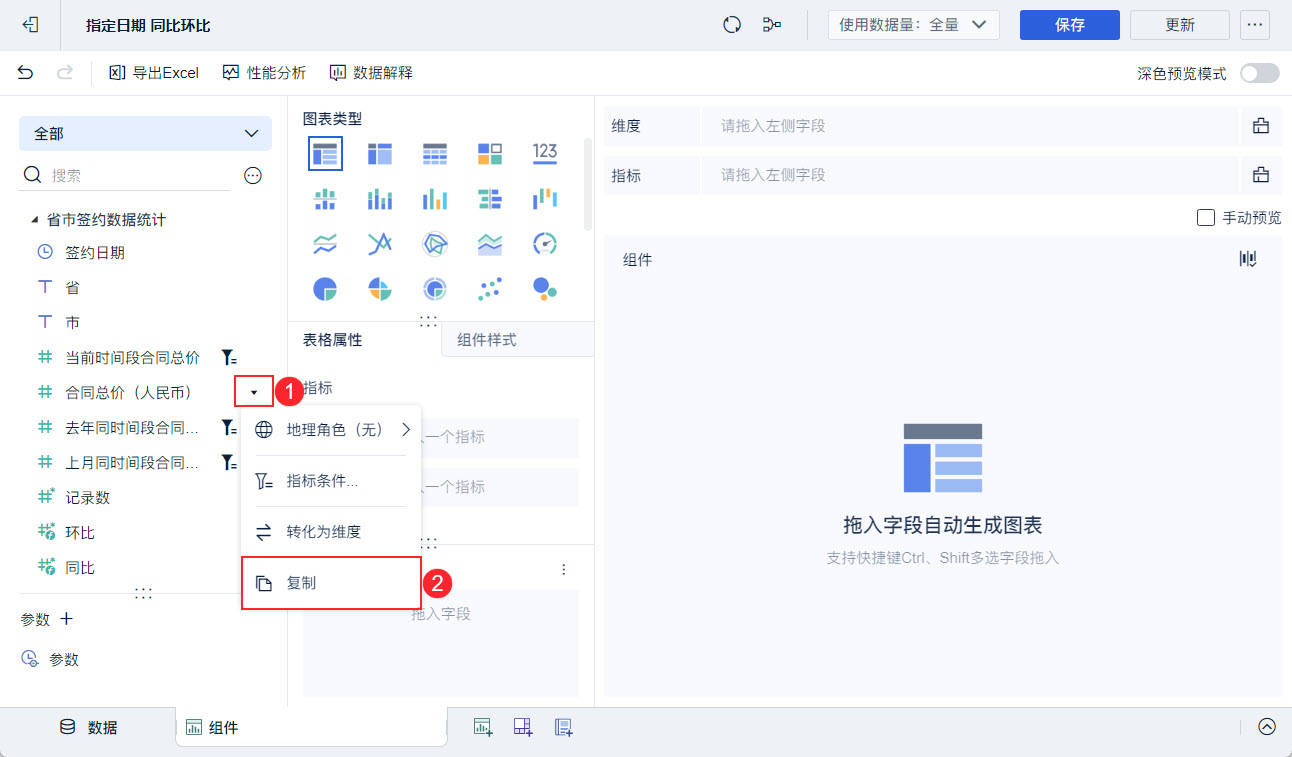1292x757 pixels.
Task: Pick the area chart icon
Action: pos(490,243)
